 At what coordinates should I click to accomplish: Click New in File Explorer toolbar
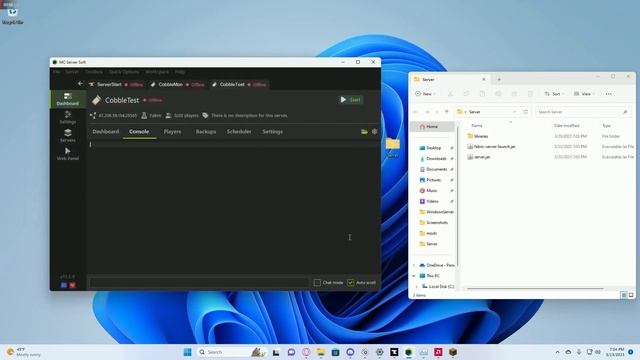point(425,94)
